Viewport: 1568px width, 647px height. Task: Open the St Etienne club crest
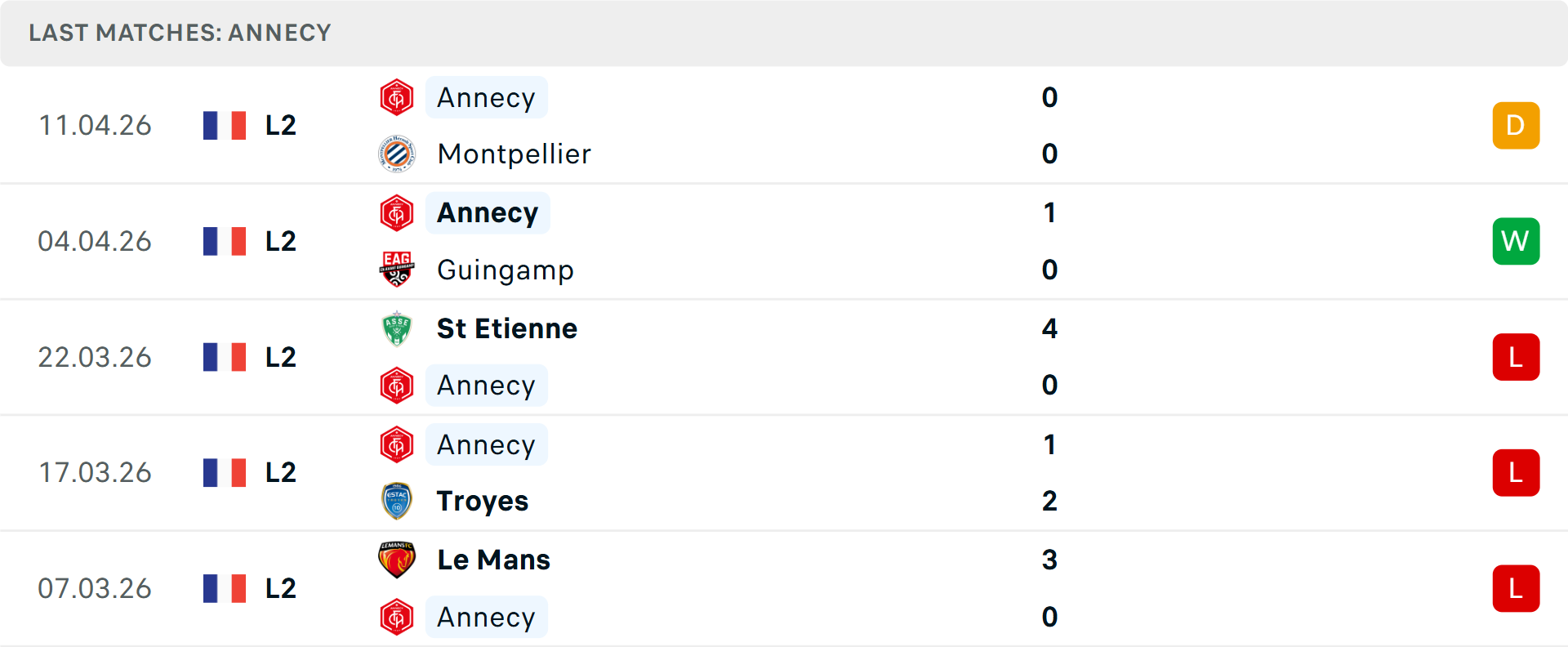(x=397, y=329)
